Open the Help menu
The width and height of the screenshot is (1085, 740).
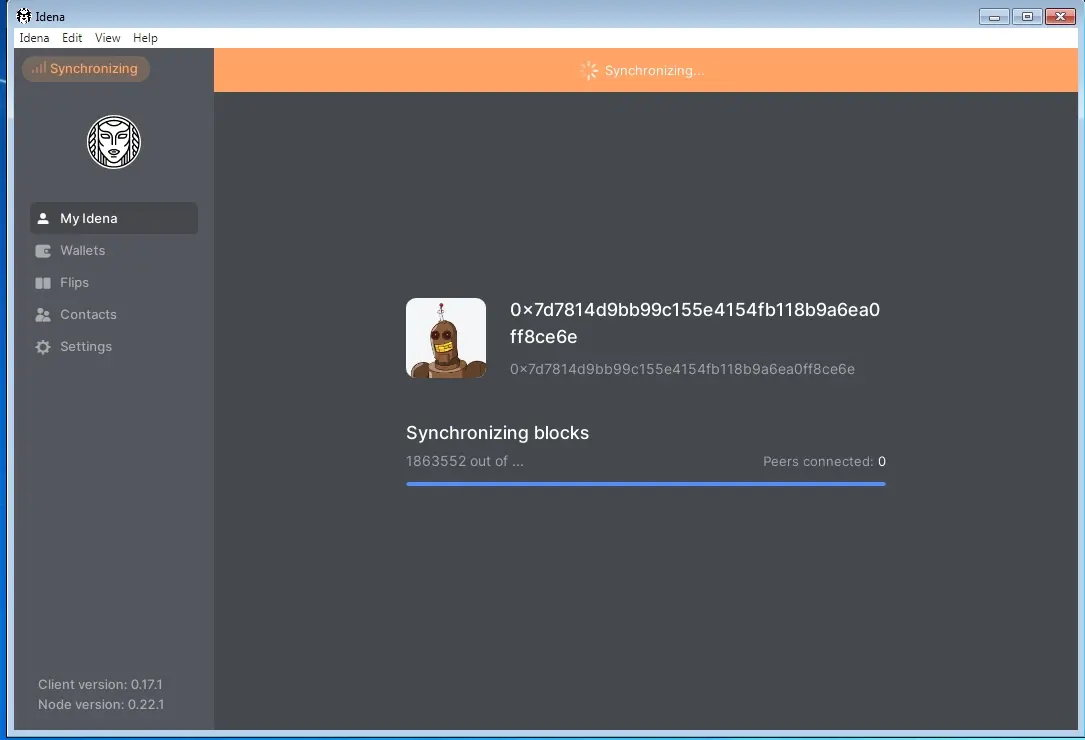pos(145,38)
